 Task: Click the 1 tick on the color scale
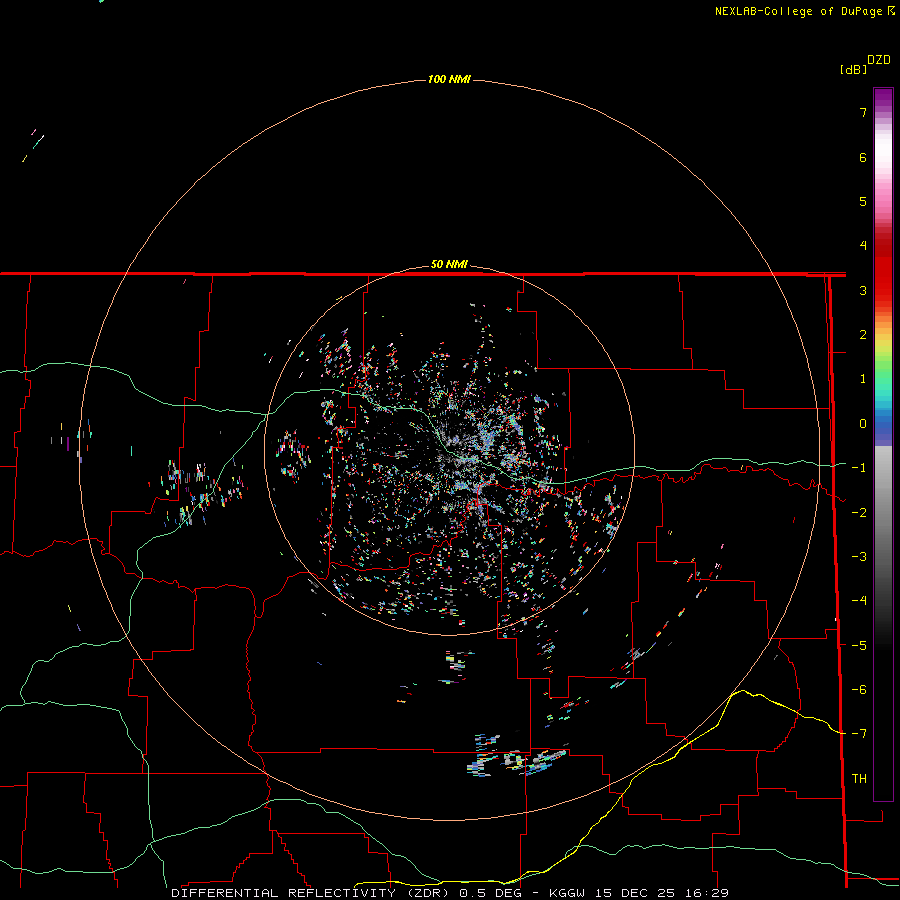(x=863, y=379)
